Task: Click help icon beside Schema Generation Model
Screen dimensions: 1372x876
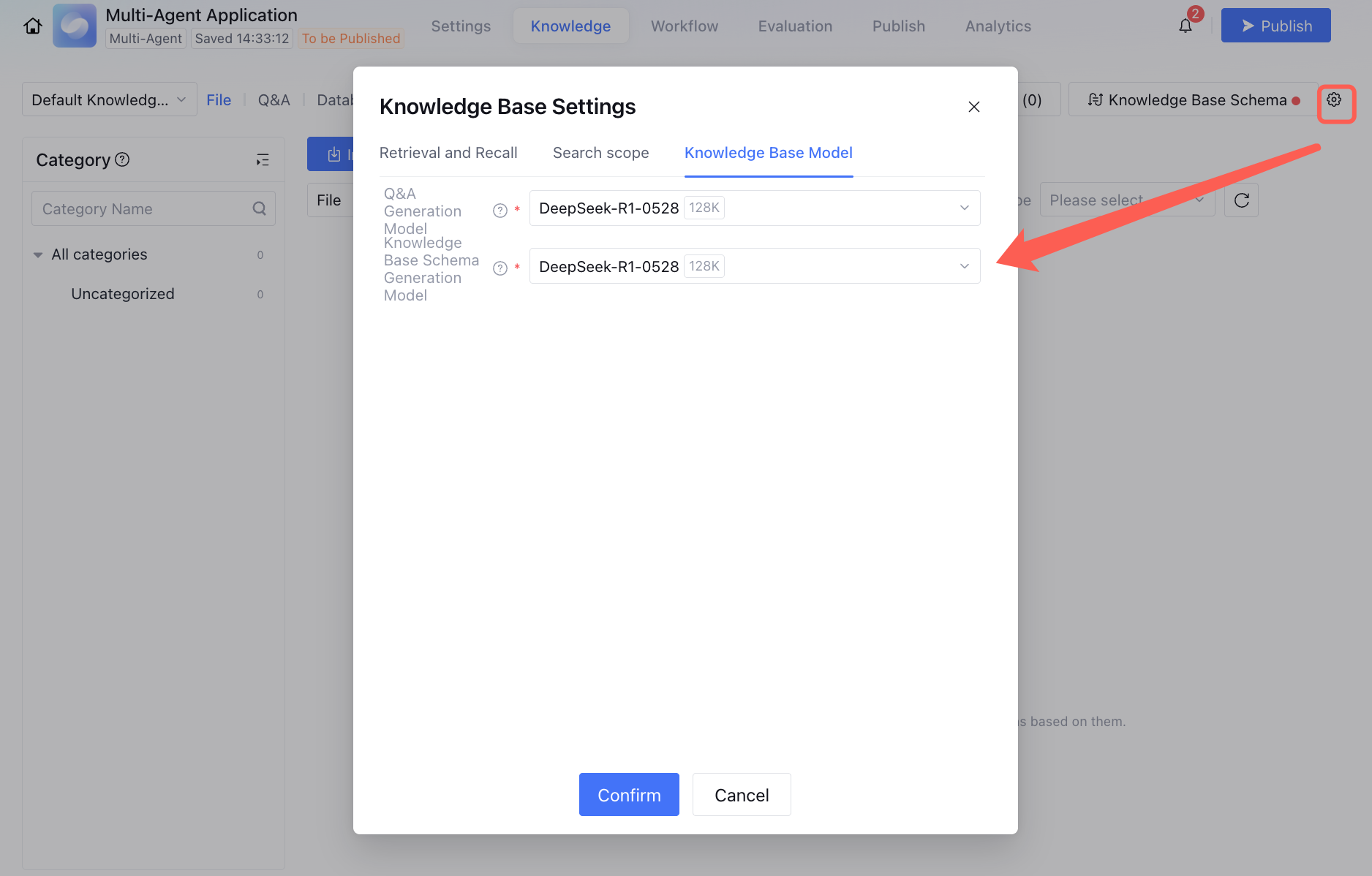Action: coord(500,268)
